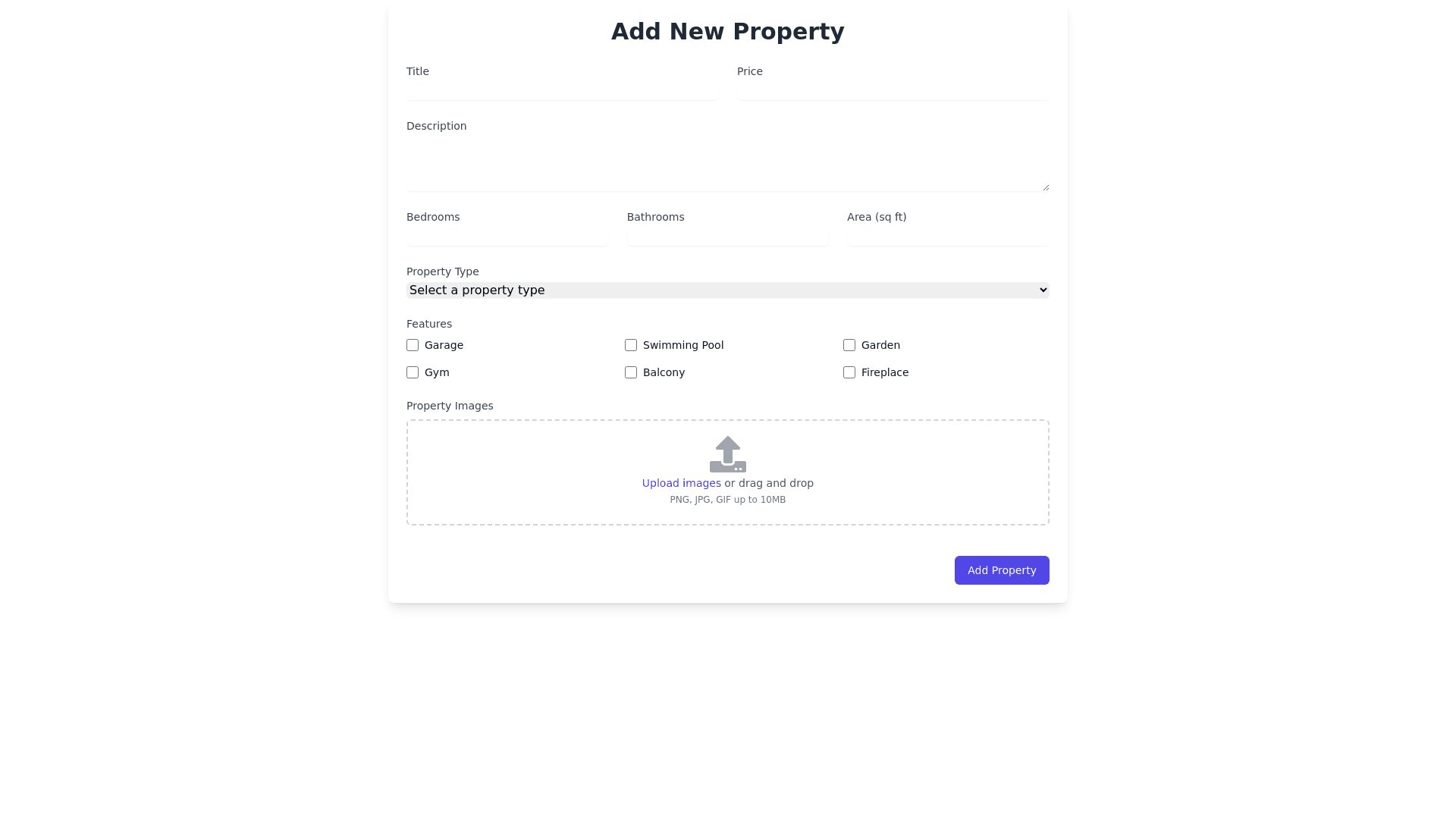Click the upload arrow icon
Image resolution: width=1456 pixels, height=819 pixels.
(x=728, y=453)
